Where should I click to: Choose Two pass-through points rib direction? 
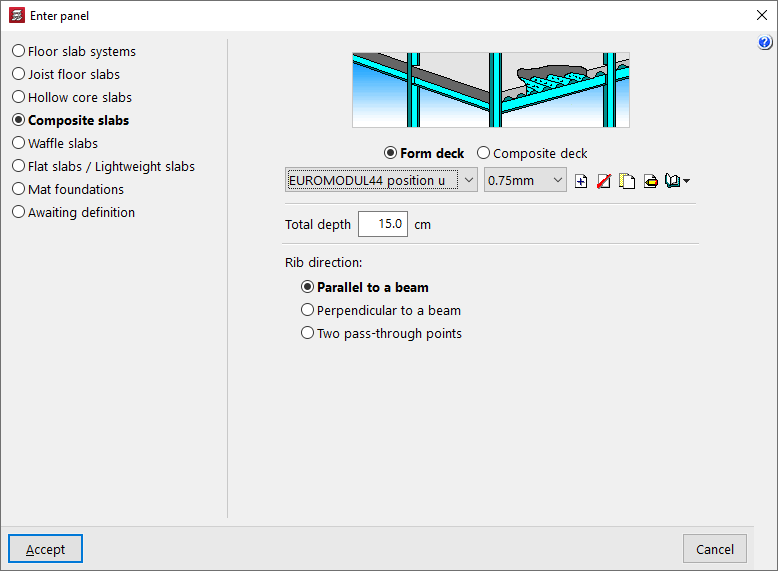tap(381, 333)
